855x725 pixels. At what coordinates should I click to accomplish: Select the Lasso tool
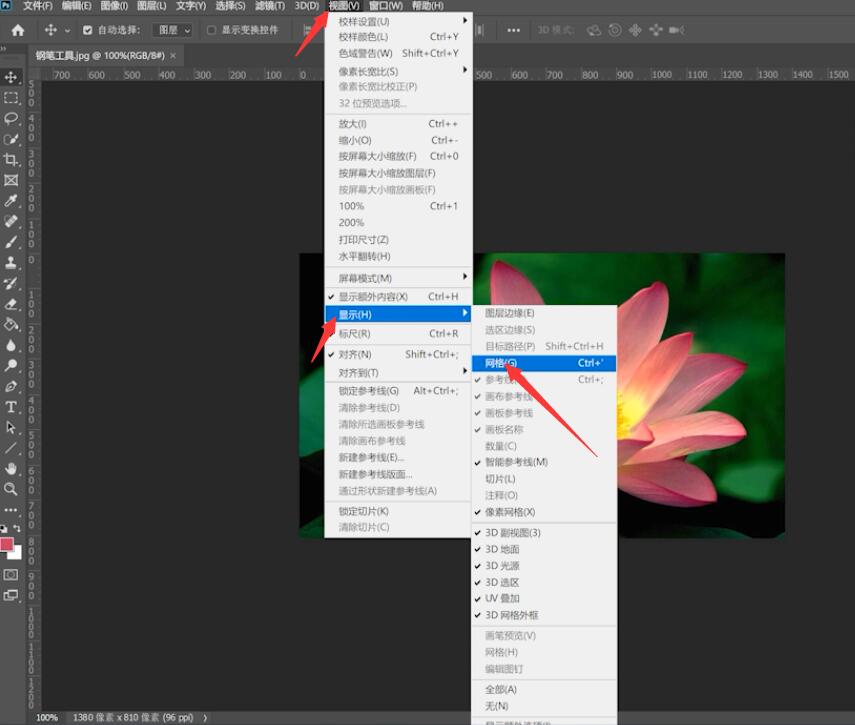(11, 118)
